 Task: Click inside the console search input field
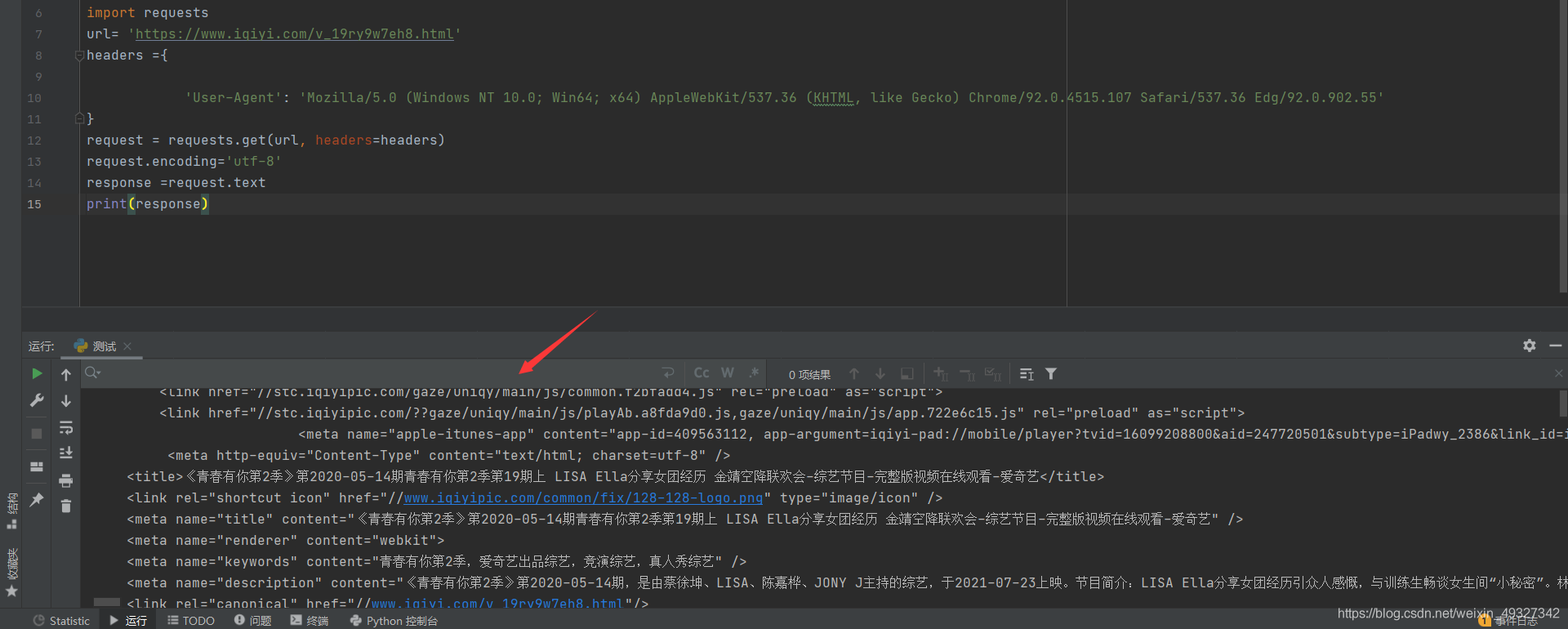click(x=380, y=373)
